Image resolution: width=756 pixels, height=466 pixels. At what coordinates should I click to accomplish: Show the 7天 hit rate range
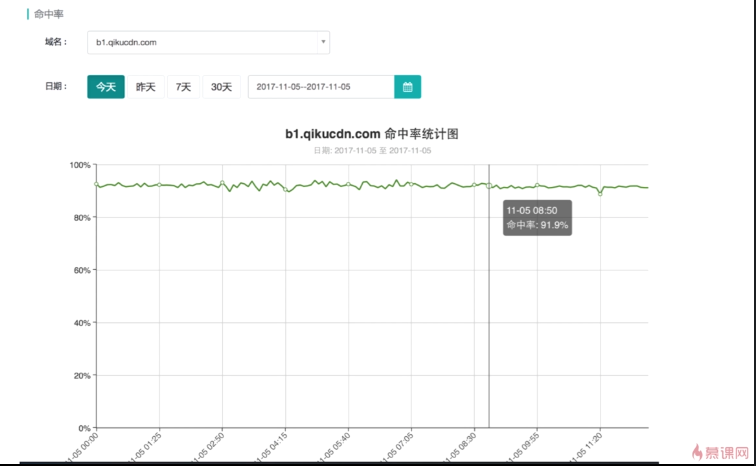(x=184, y=87)
